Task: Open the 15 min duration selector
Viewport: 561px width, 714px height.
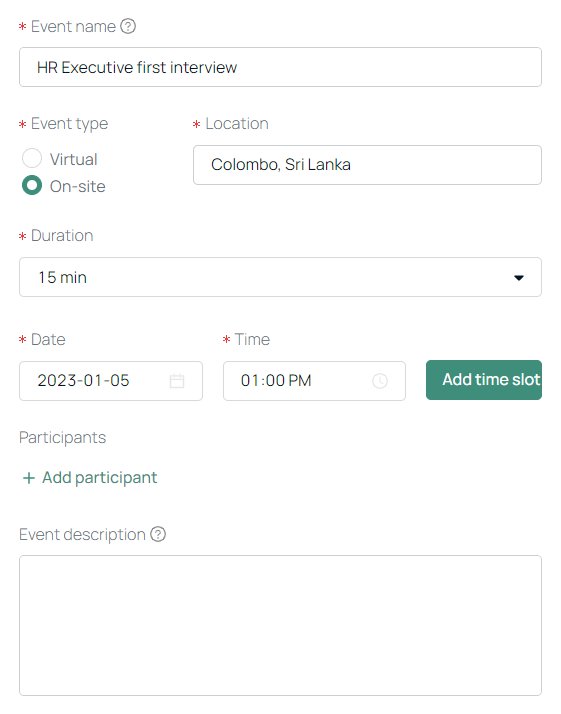Action: (x=280, y=277)
